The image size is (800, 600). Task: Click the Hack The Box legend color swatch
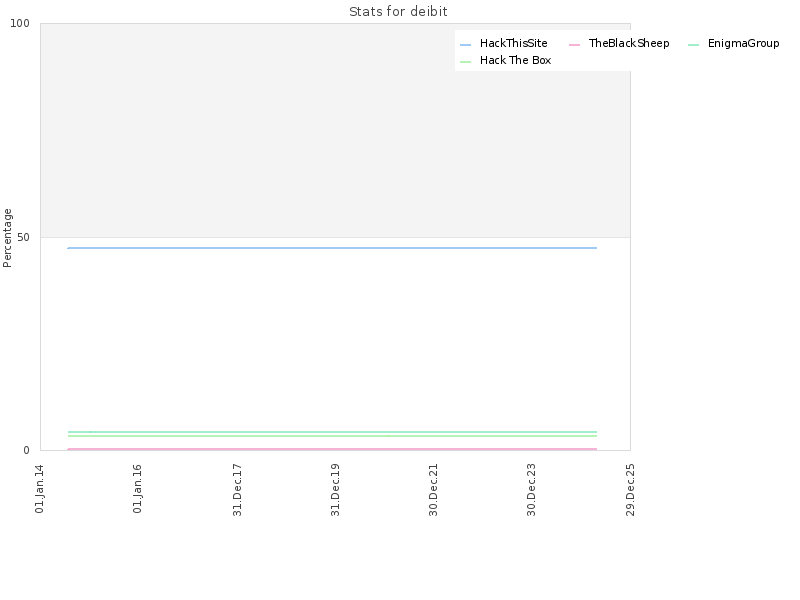465,62
